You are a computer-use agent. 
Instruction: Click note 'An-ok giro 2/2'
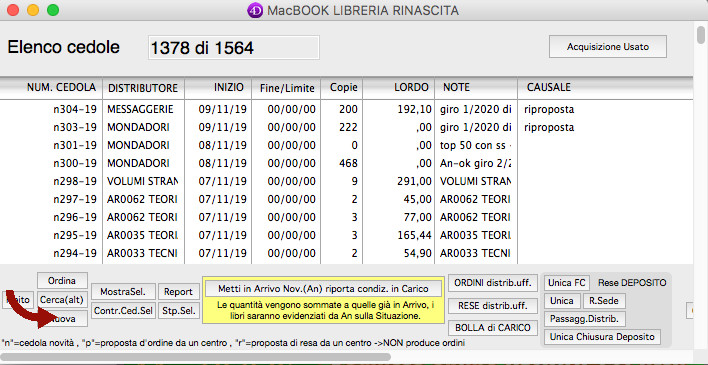[475, 163]
